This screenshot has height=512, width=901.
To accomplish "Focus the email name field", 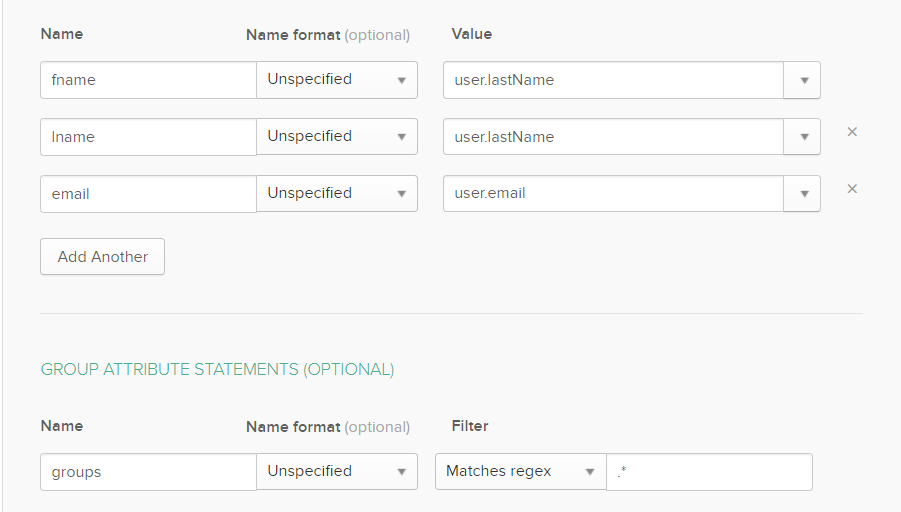I will pyautogui.click(x=148, y=194).
